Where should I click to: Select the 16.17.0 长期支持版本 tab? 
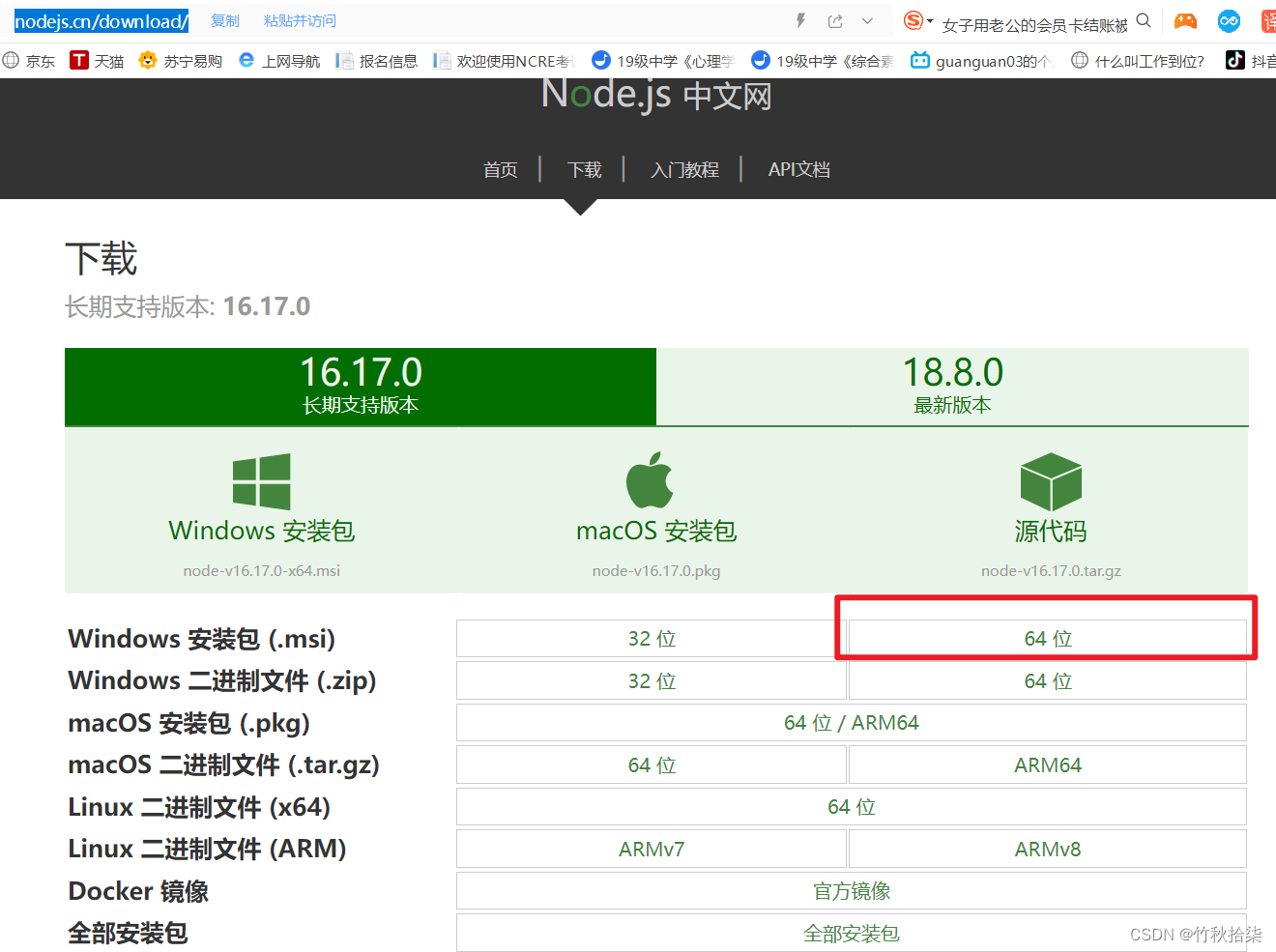click(361, 386)
